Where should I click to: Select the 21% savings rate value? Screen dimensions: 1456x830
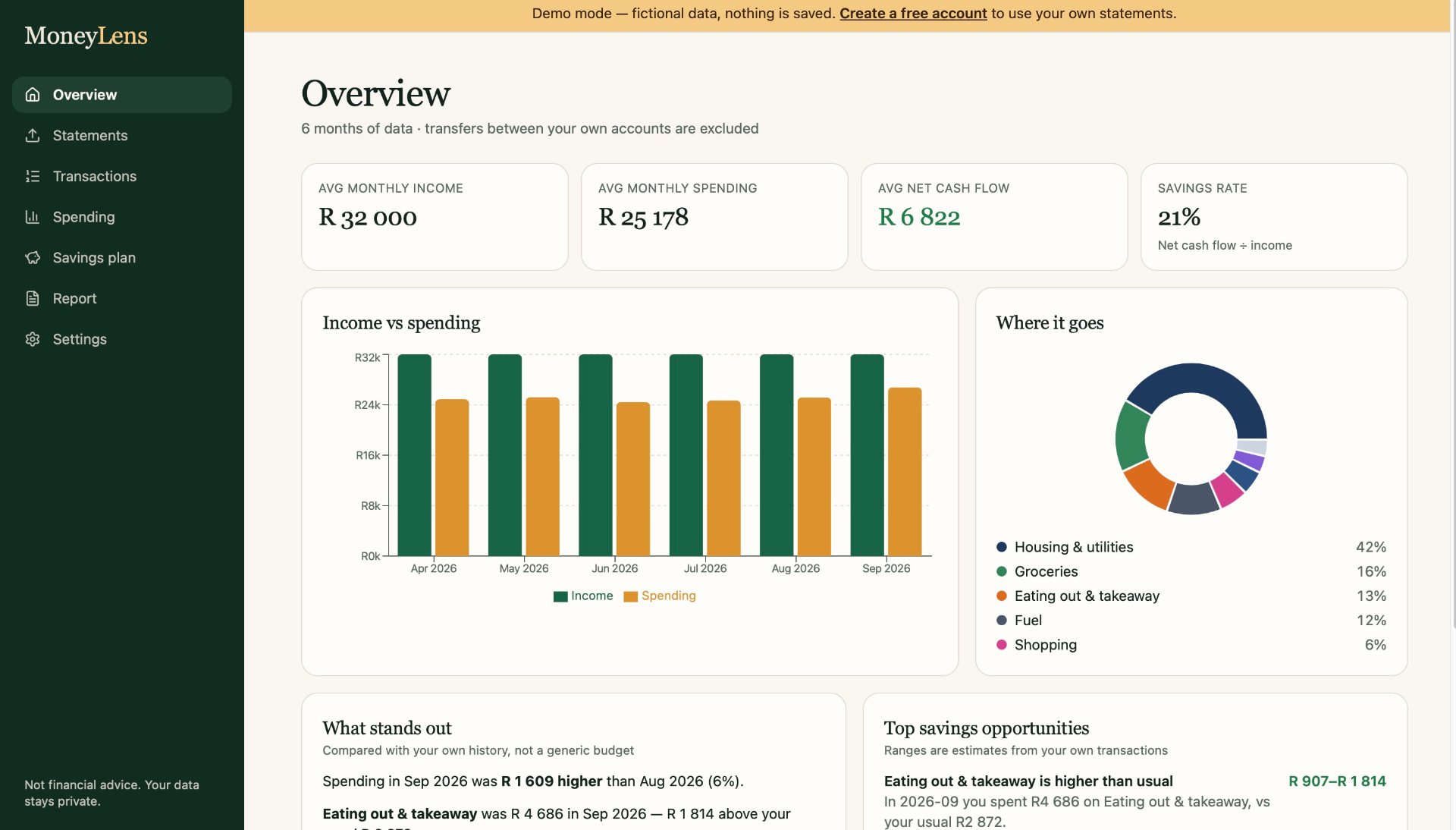click(1178, 218)
